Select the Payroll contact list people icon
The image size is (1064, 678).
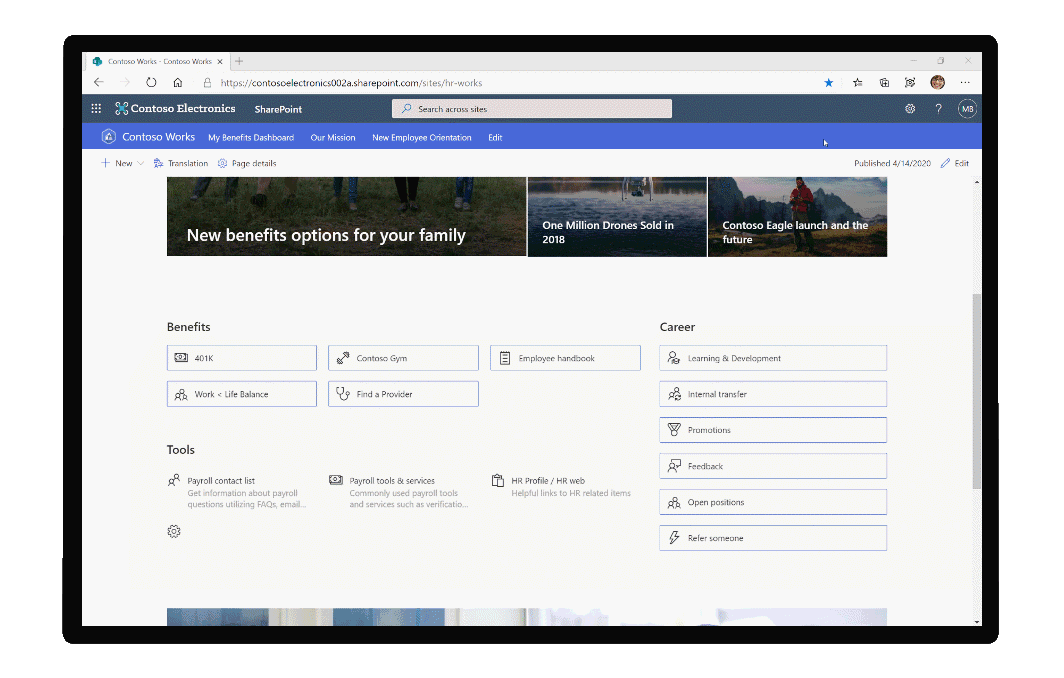[174, 479]
